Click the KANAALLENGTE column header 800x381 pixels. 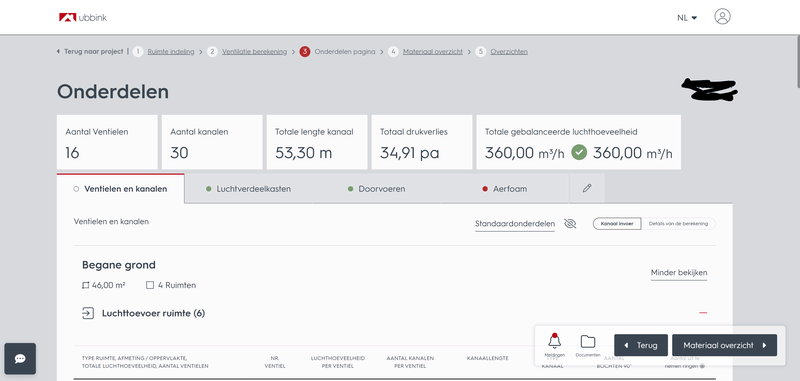click(488, 358)
